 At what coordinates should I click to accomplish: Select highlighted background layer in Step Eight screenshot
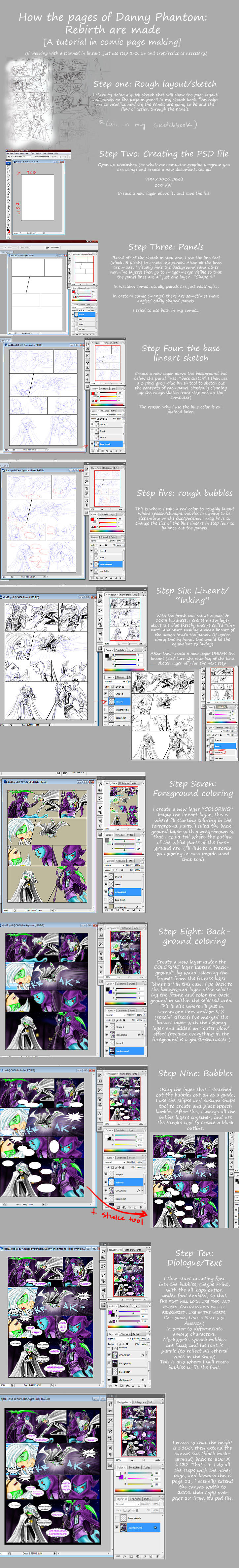pos(124,1051)
